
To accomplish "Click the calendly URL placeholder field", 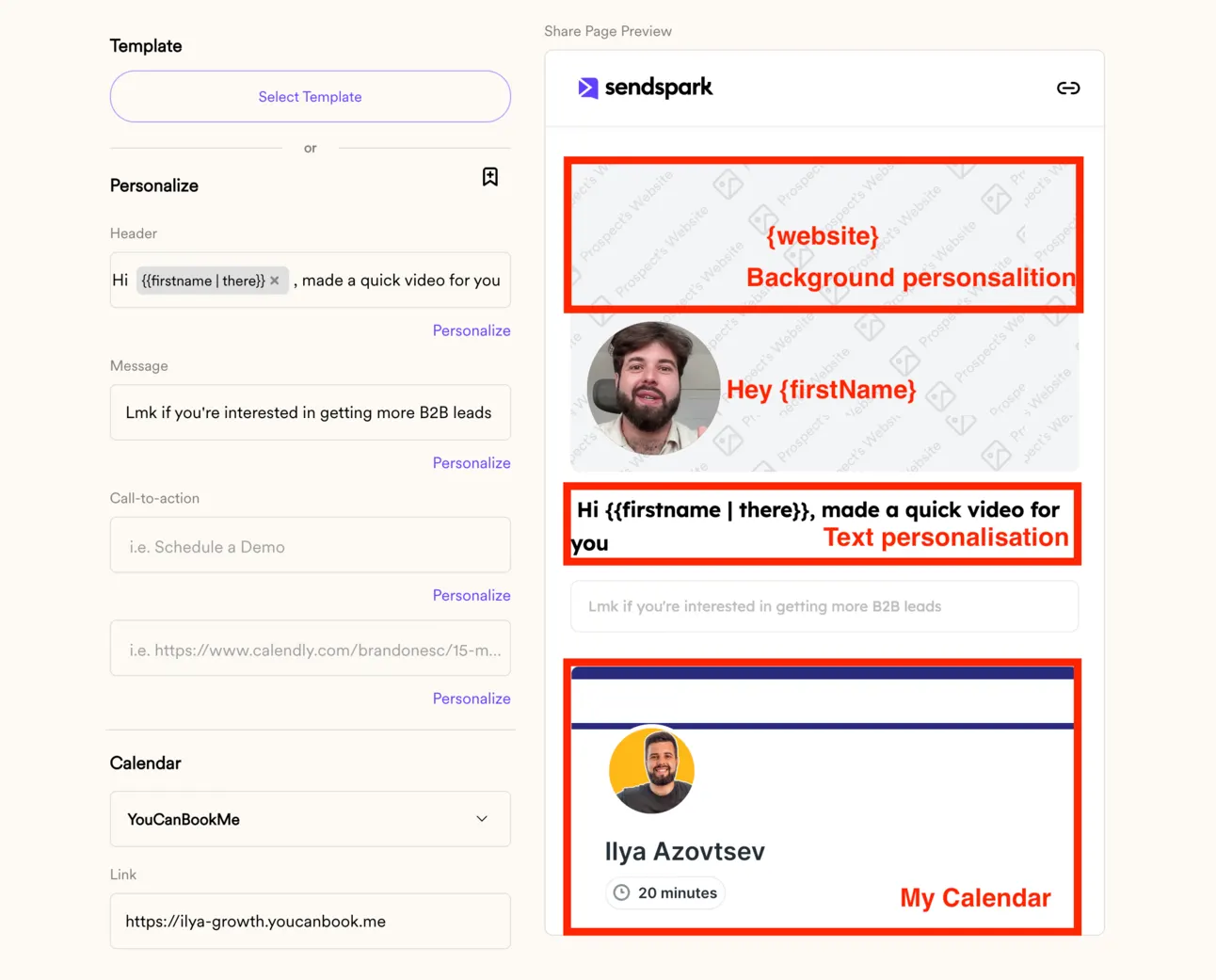I will click(x=310, y=648).
